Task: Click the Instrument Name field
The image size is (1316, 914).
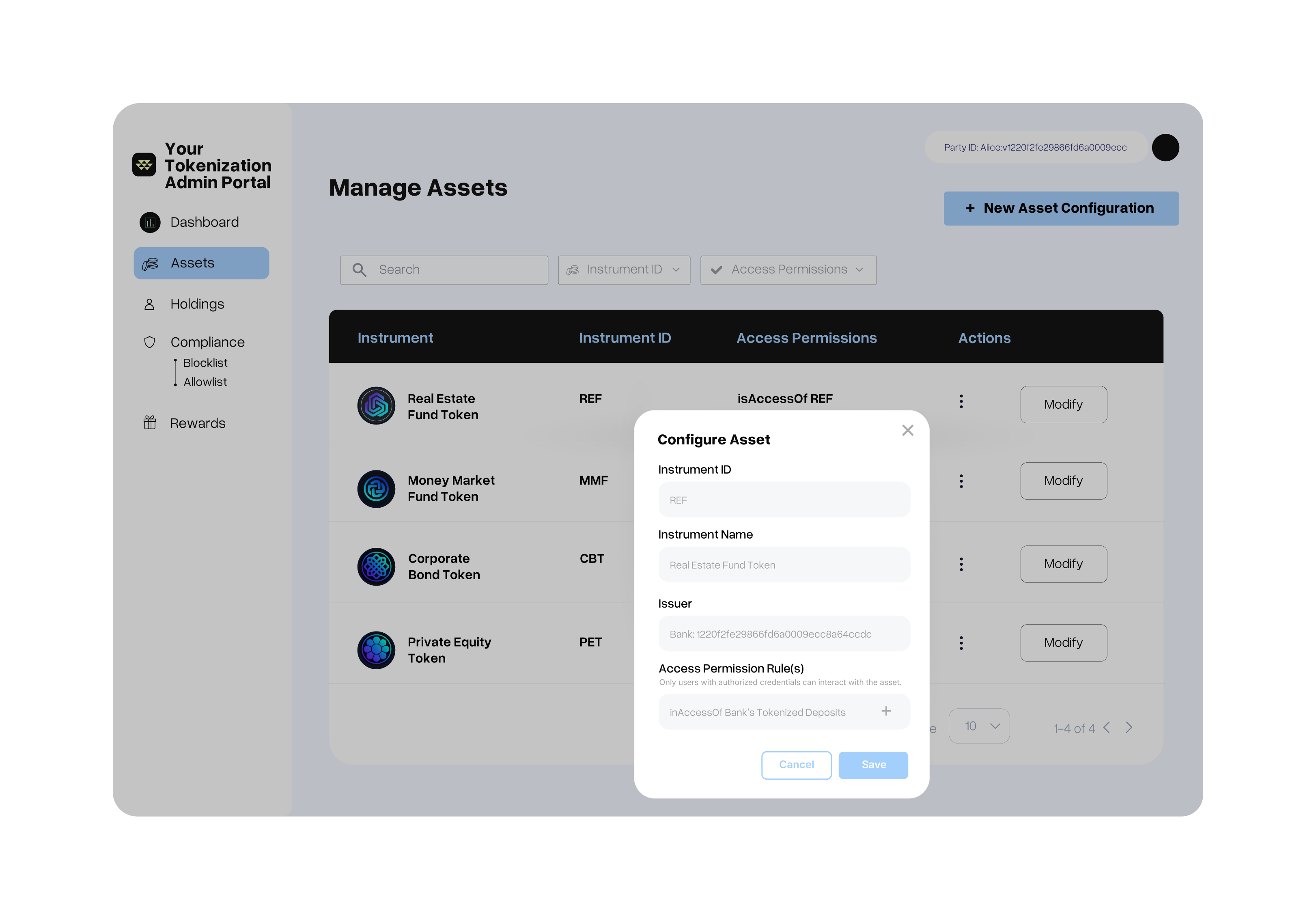Action: tap(784, 565)
